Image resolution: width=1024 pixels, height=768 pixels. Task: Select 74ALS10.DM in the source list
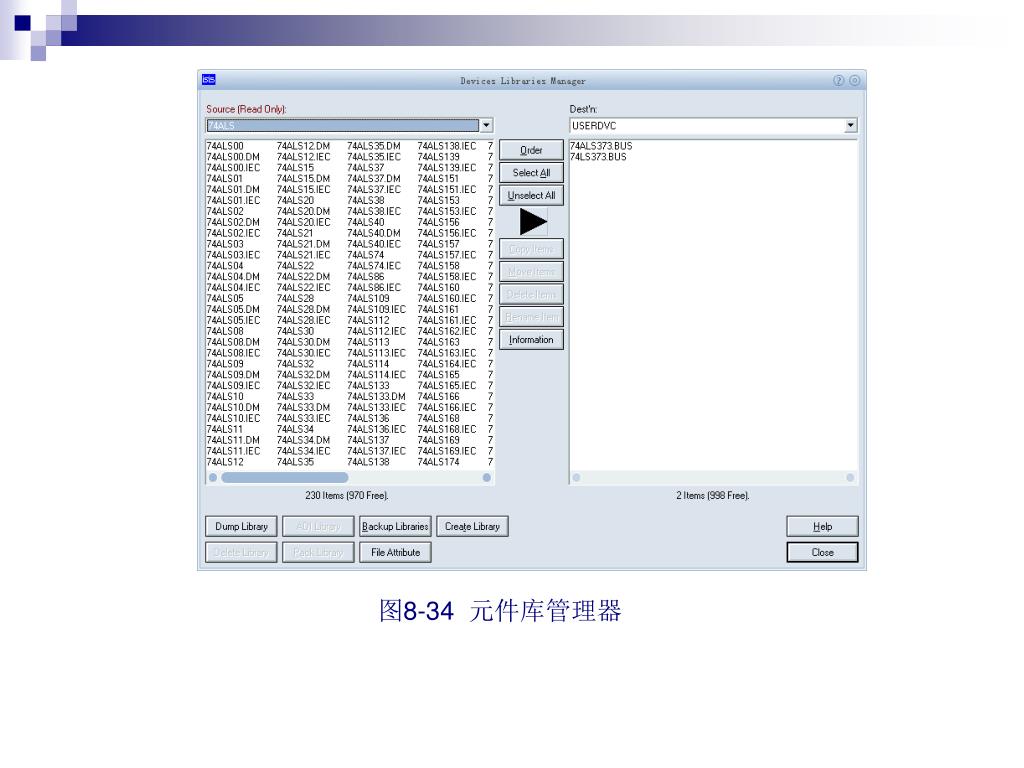click(x=233, y=408)
